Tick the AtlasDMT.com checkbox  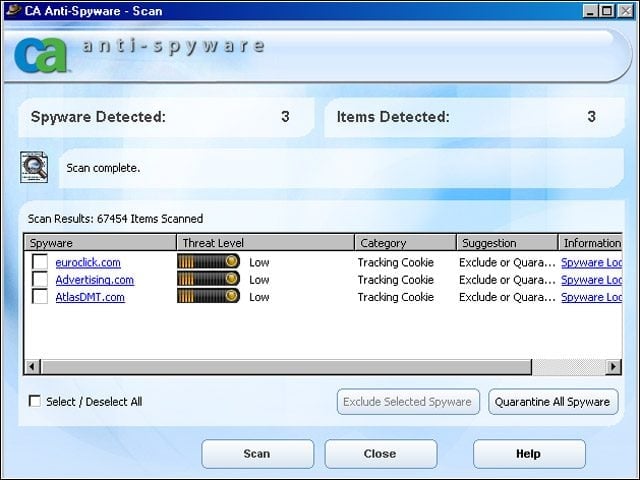click(x=40, y=296)
